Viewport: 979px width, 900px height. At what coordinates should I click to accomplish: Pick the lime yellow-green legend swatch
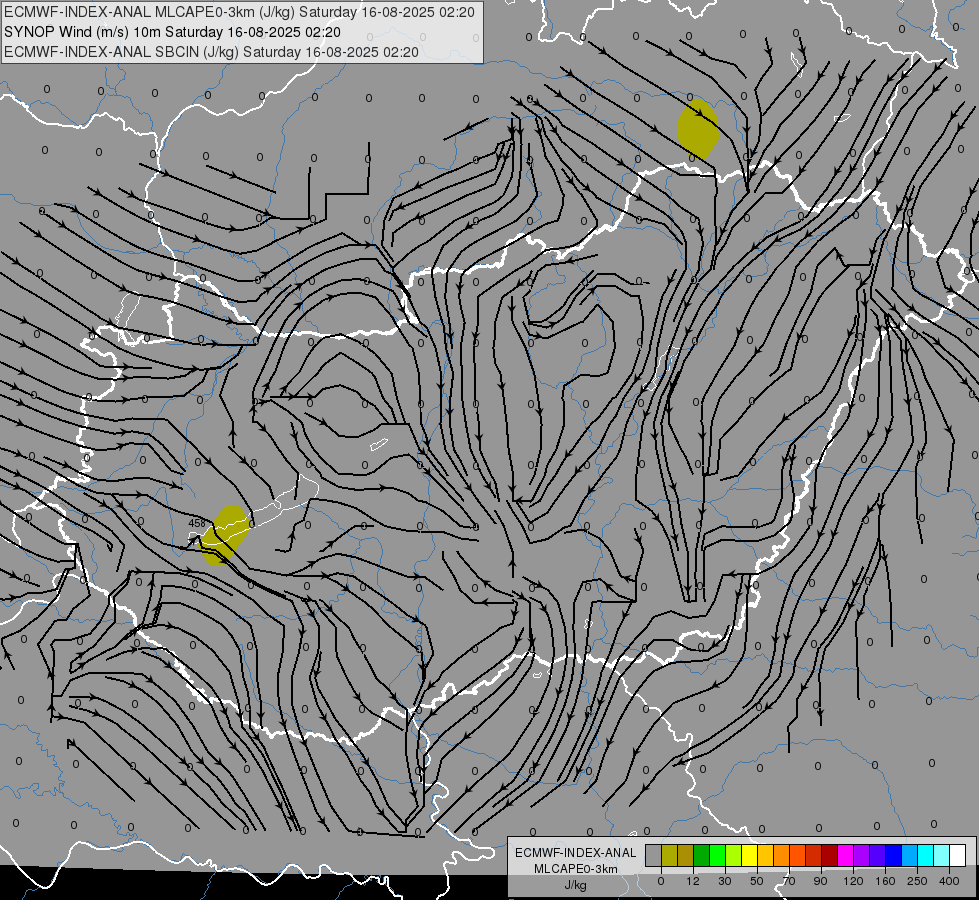point(734,855)
